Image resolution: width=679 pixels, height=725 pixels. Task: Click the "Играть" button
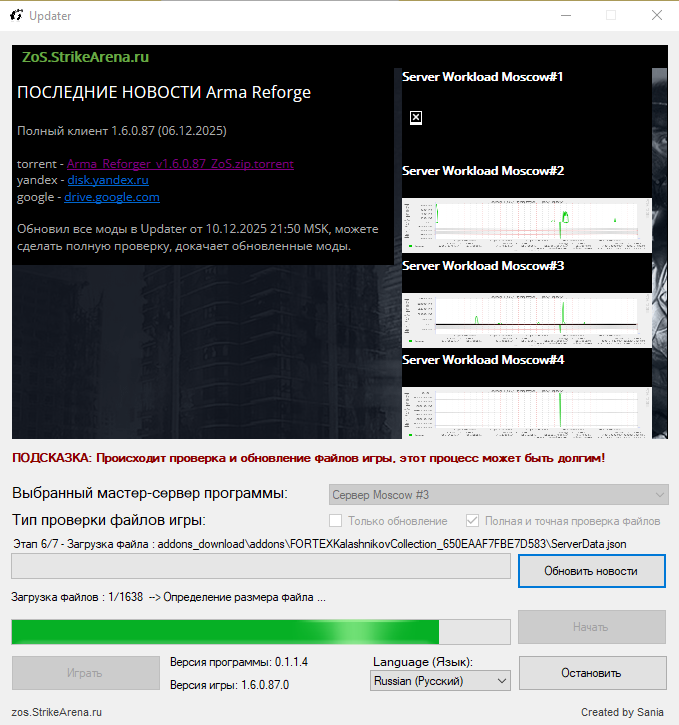85,673
